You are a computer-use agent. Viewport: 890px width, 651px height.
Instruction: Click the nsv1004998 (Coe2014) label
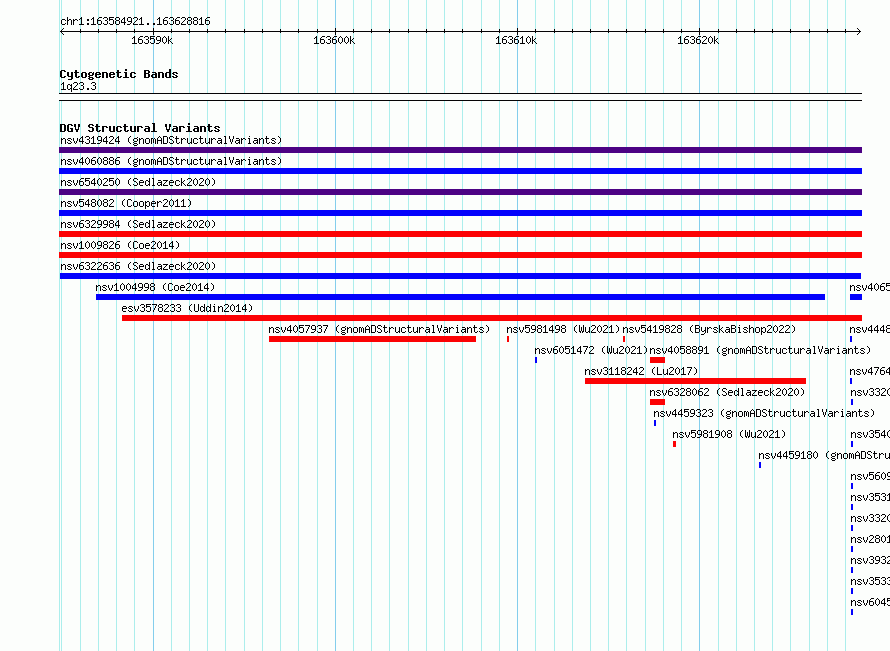(x=155, y=287)
